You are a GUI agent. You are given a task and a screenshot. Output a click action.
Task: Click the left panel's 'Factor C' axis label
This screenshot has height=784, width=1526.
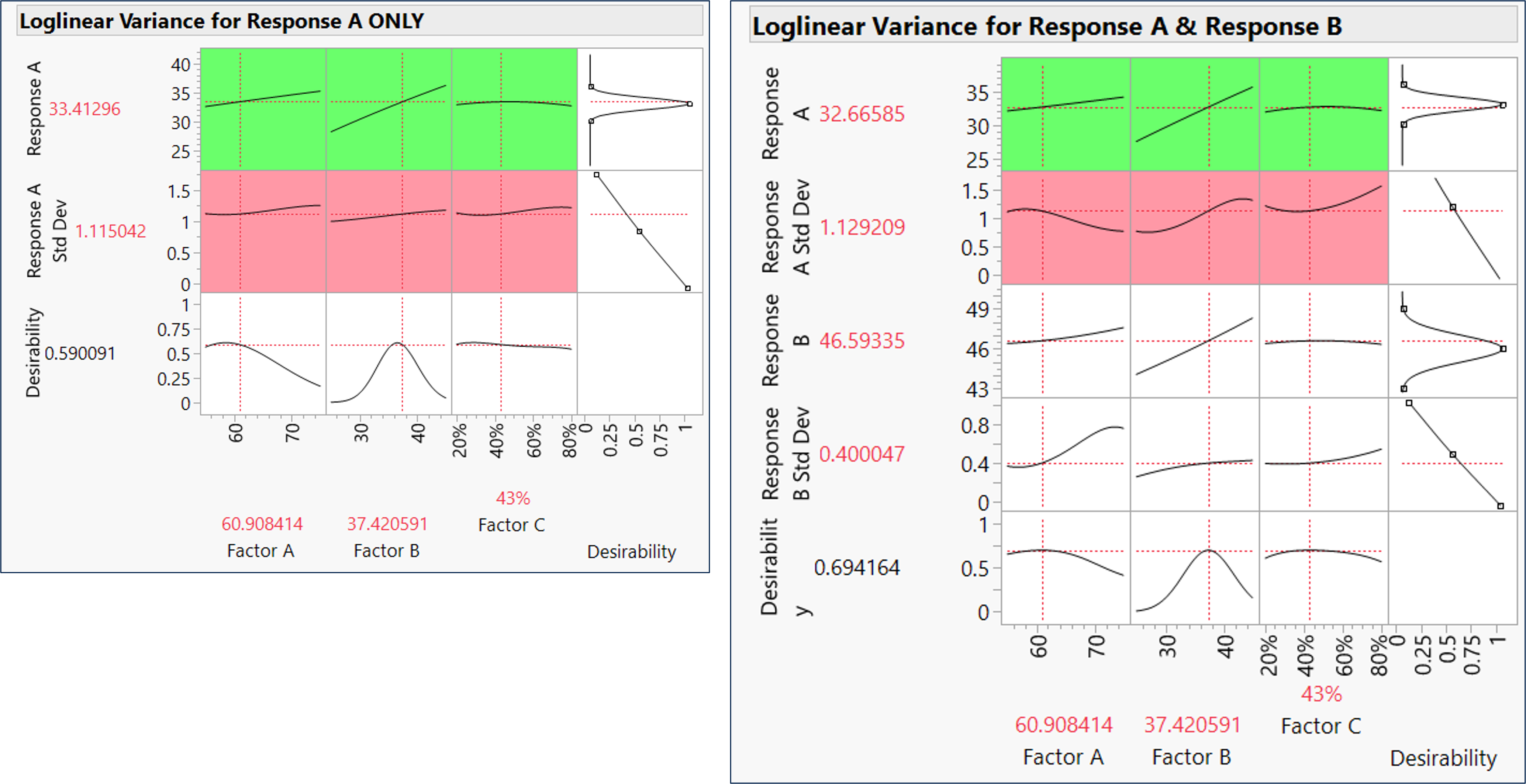tap(511, 525)
